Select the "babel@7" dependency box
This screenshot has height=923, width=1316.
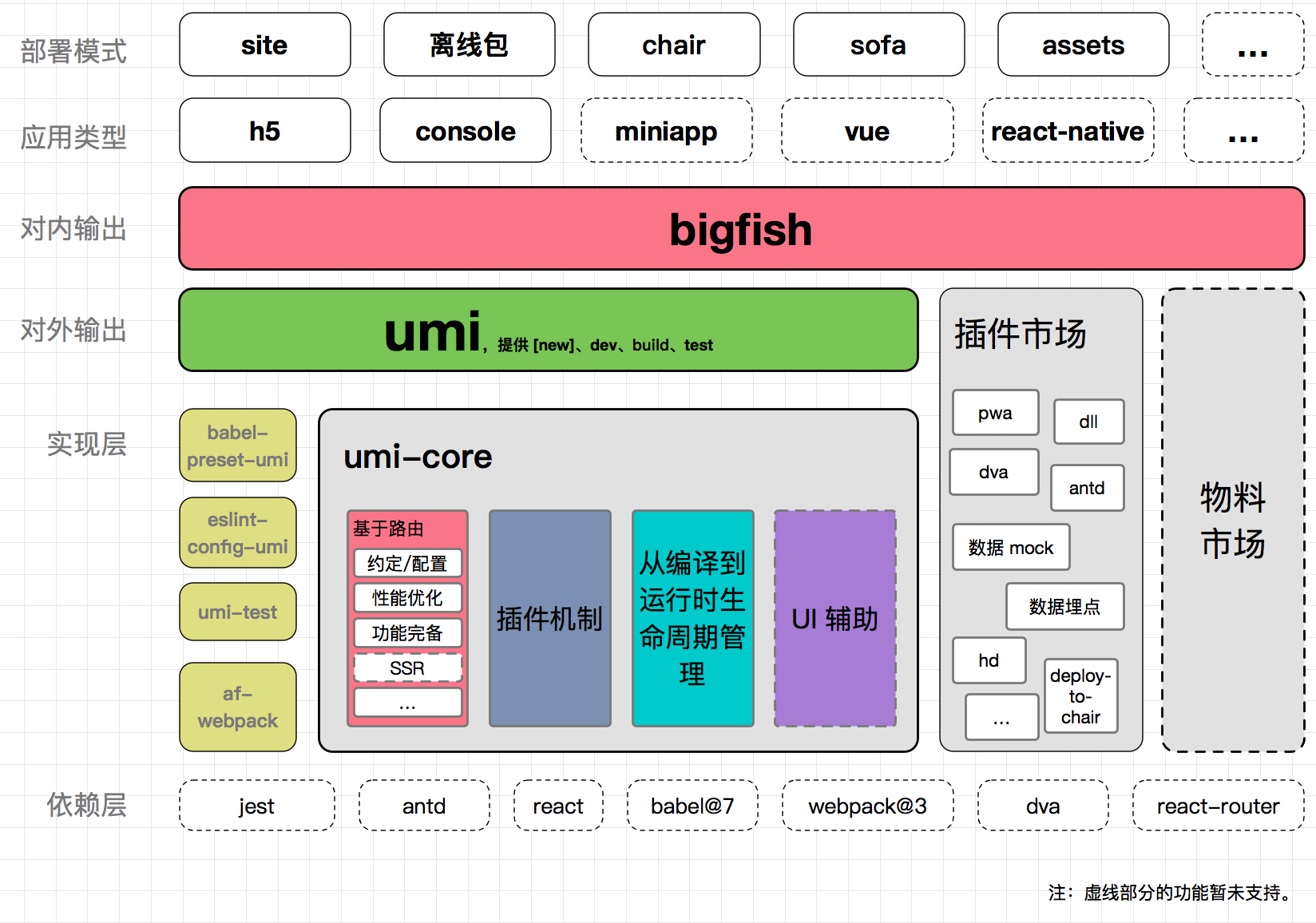point(692,806)
